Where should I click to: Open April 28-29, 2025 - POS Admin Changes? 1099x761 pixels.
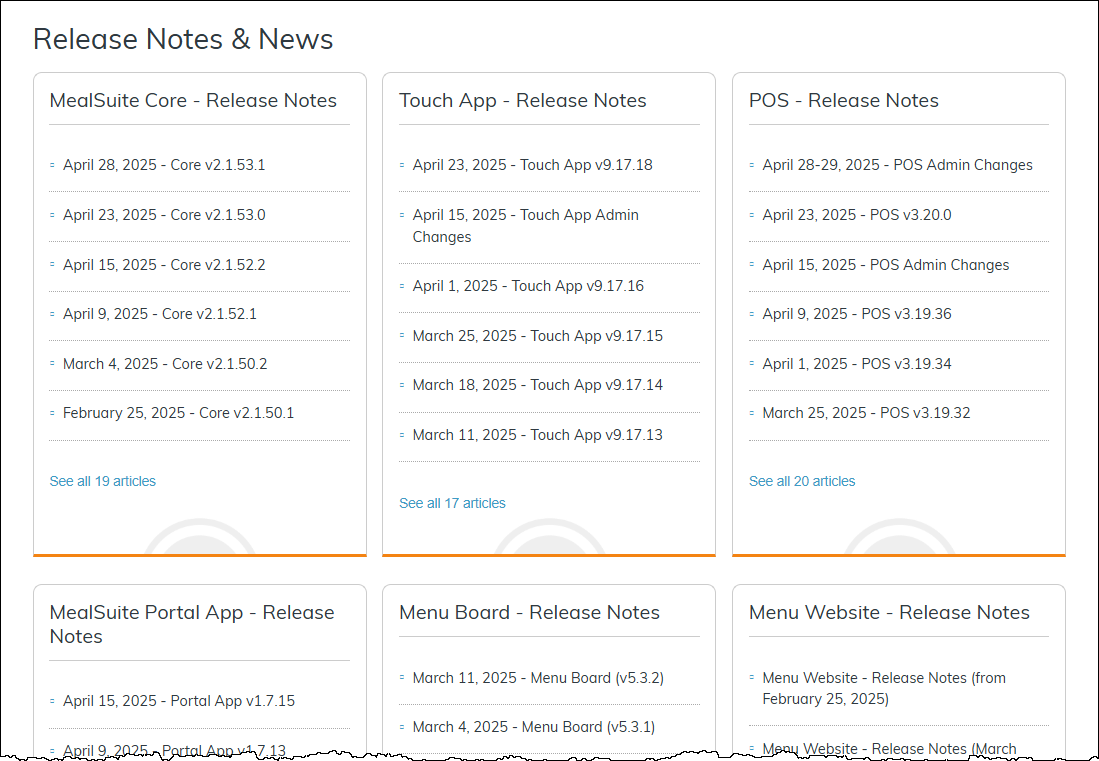897,165
